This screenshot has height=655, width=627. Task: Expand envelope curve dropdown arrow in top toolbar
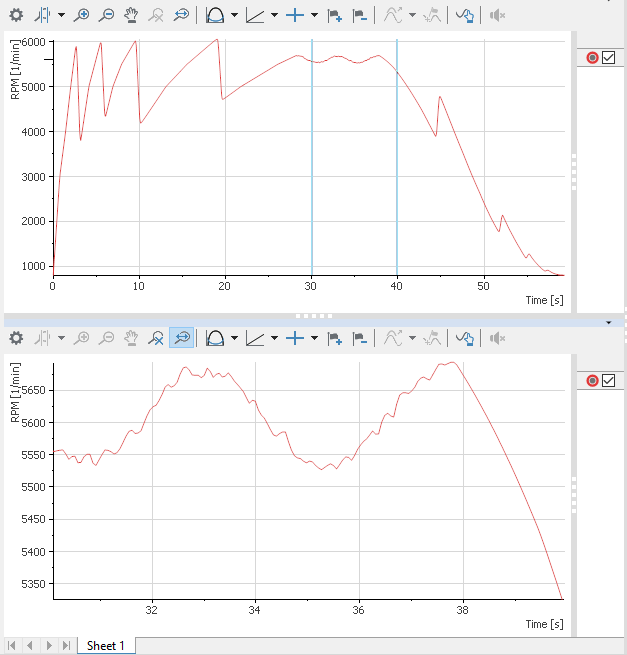(234, 16)
